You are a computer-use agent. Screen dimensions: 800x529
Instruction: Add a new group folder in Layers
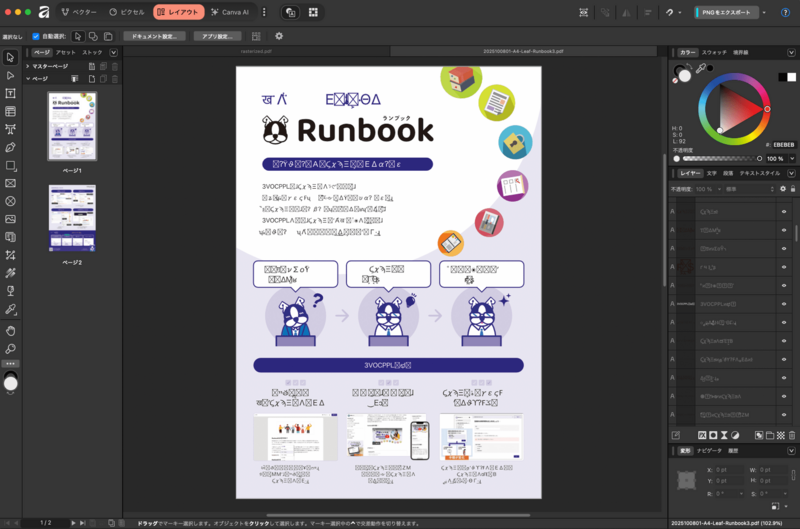tap(770, 435)
